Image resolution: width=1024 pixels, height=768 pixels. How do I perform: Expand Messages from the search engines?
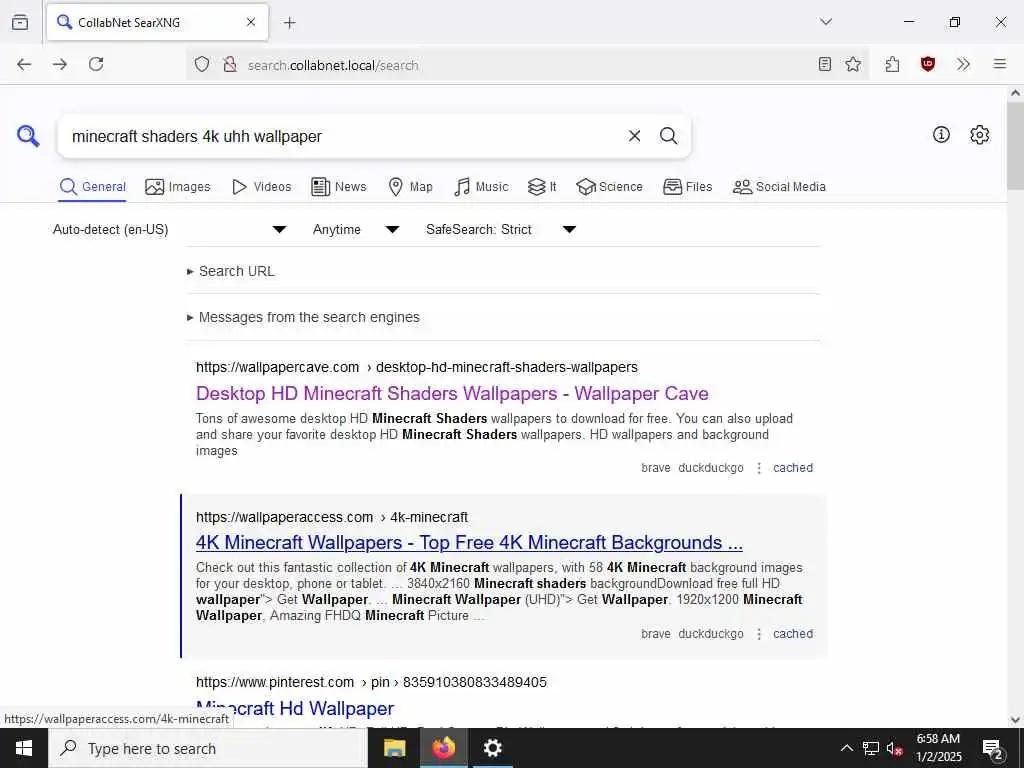coord(304,317)
